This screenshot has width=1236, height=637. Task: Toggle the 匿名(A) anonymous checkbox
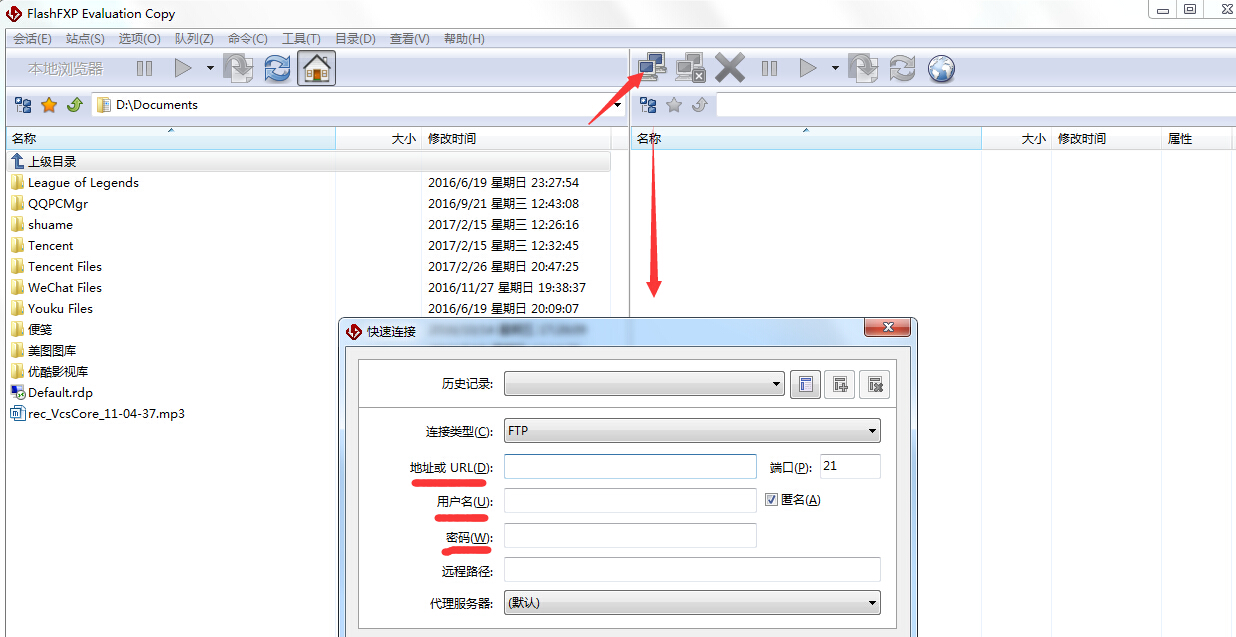click(771, 499)
